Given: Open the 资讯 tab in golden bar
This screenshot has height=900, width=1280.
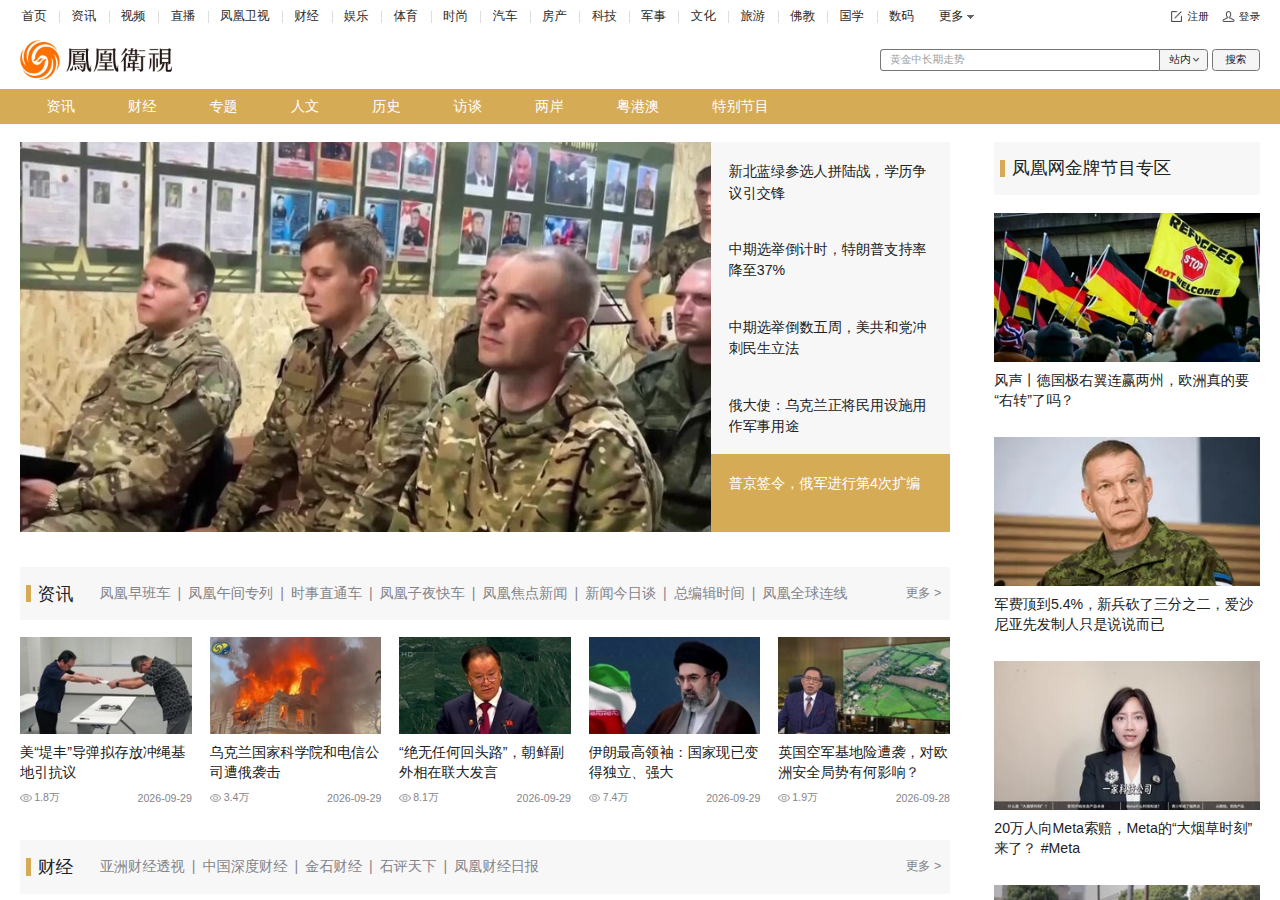Looking at the screenshot, I should pyautogui.click(x=60, y=106).
